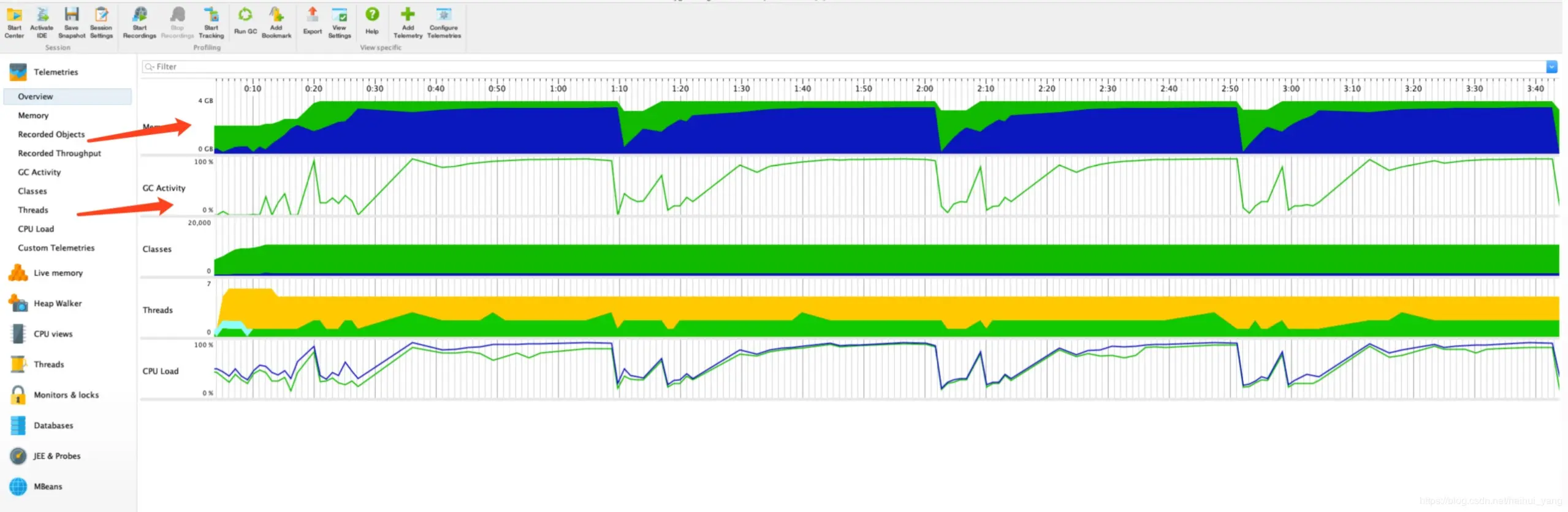Click the Threads graph row label
Screen dimensions: 1568x512
158,311
